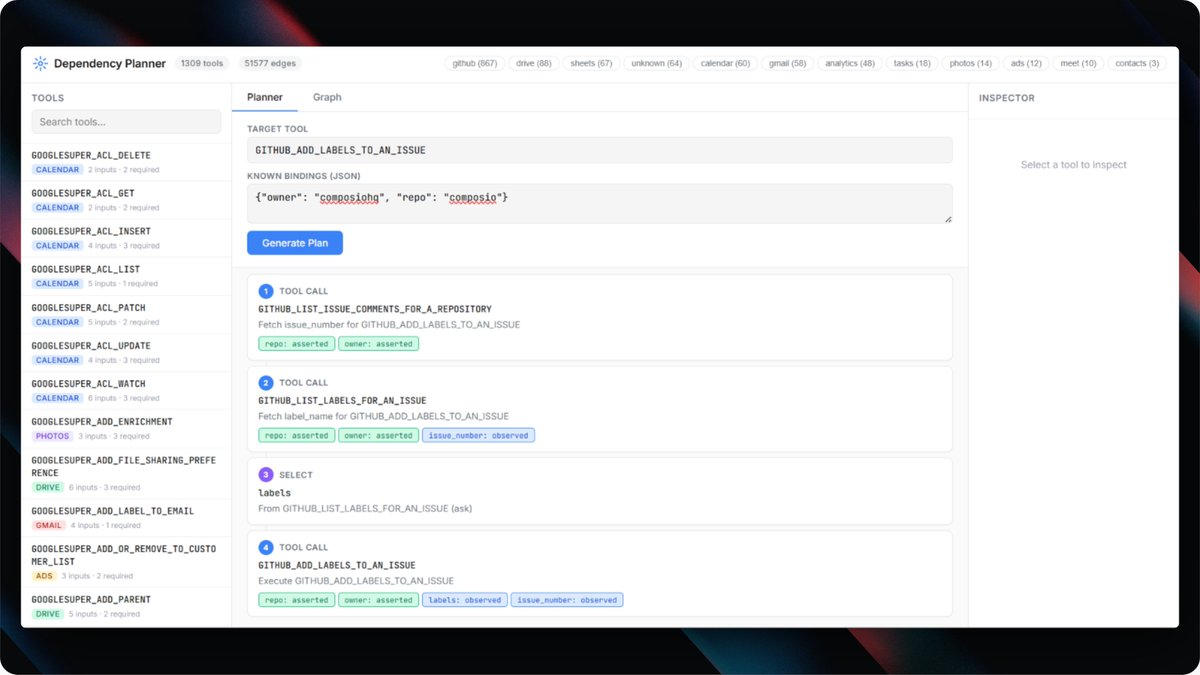Click the CALENDAR tag on ACL_DELETE
This screenshot has height=675, width=1200.
pyautogui.click(x=57, y=170)
